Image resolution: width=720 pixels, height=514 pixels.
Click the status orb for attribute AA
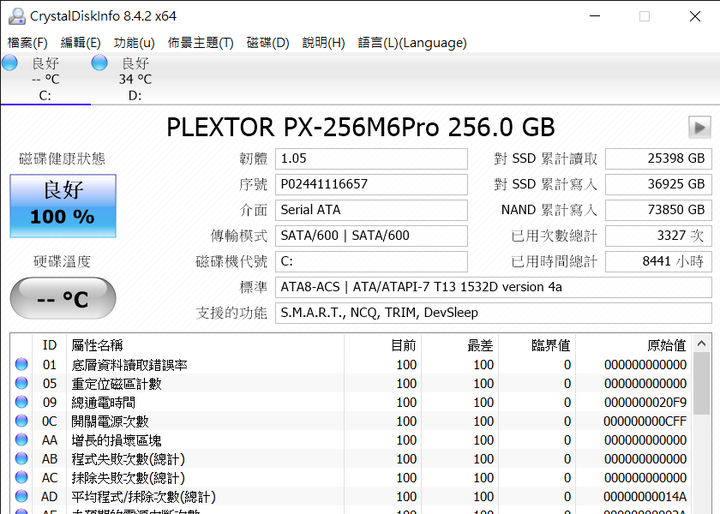21,440
